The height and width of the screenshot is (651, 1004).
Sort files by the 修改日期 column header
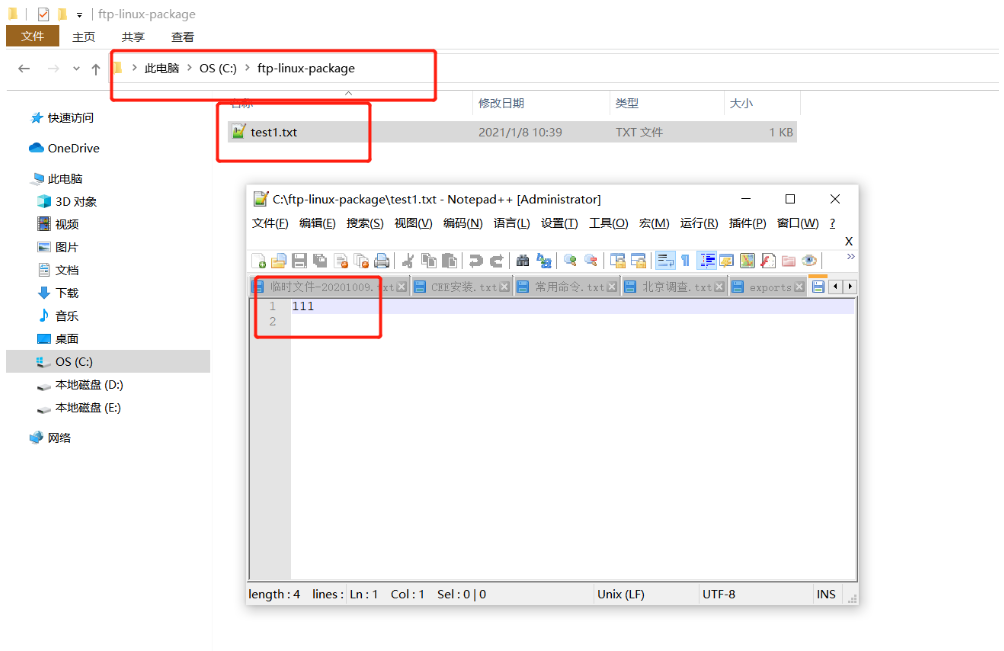click(x=501, y=103)
